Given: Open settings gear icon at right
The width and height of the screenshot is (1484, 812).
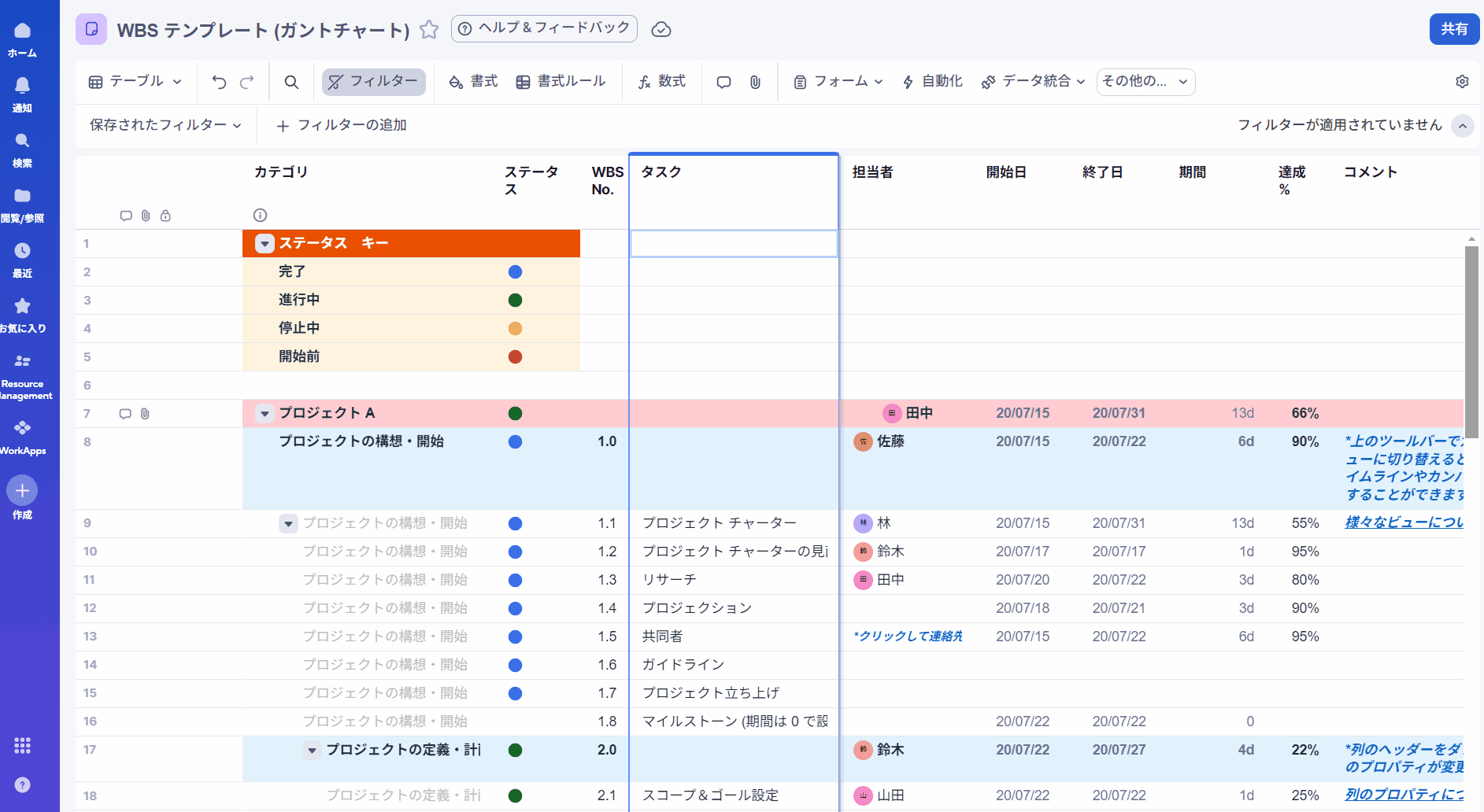Looking at the screenshot, I should click(x=1462, y=82).
